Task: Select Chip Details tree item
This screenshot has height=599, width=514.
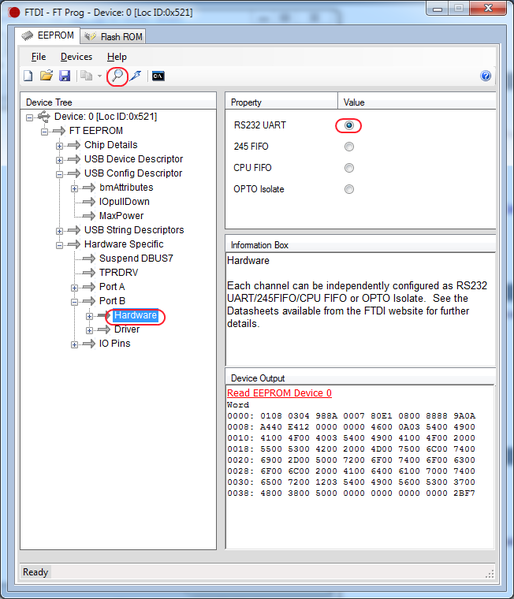Action: [111, 145]
